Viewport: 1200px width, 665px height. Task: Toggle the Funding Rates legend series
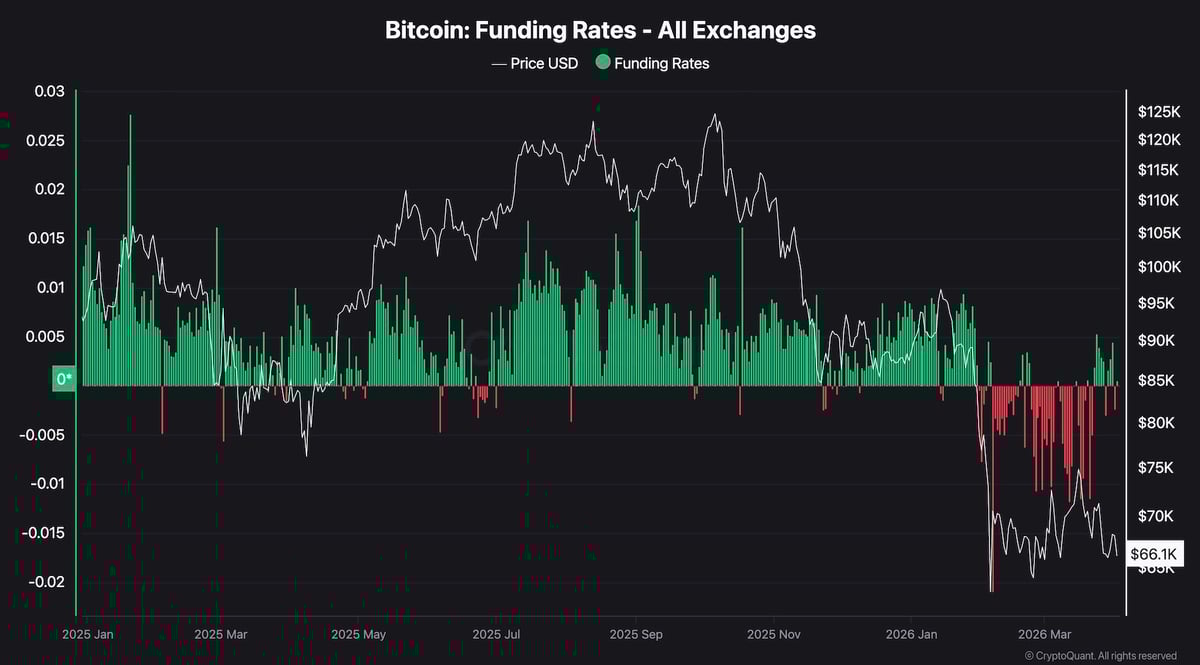661,63
